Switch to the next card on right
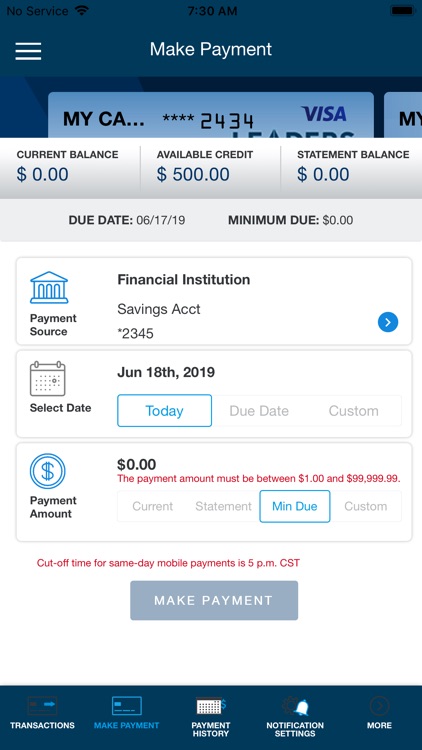This screenshot has height=750, width=422. click(x=403, y=115)
